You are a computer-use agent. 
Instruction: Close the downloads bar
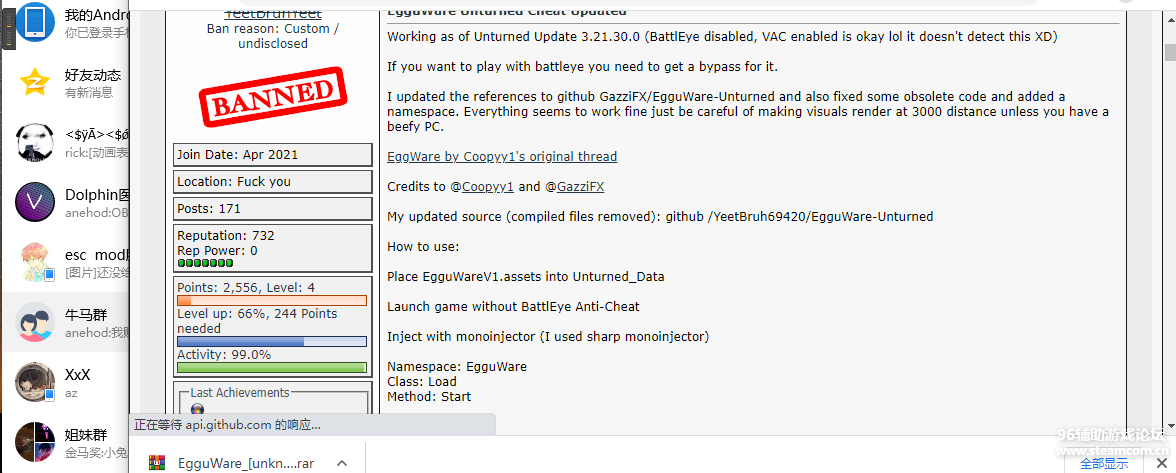point(1160,463)
